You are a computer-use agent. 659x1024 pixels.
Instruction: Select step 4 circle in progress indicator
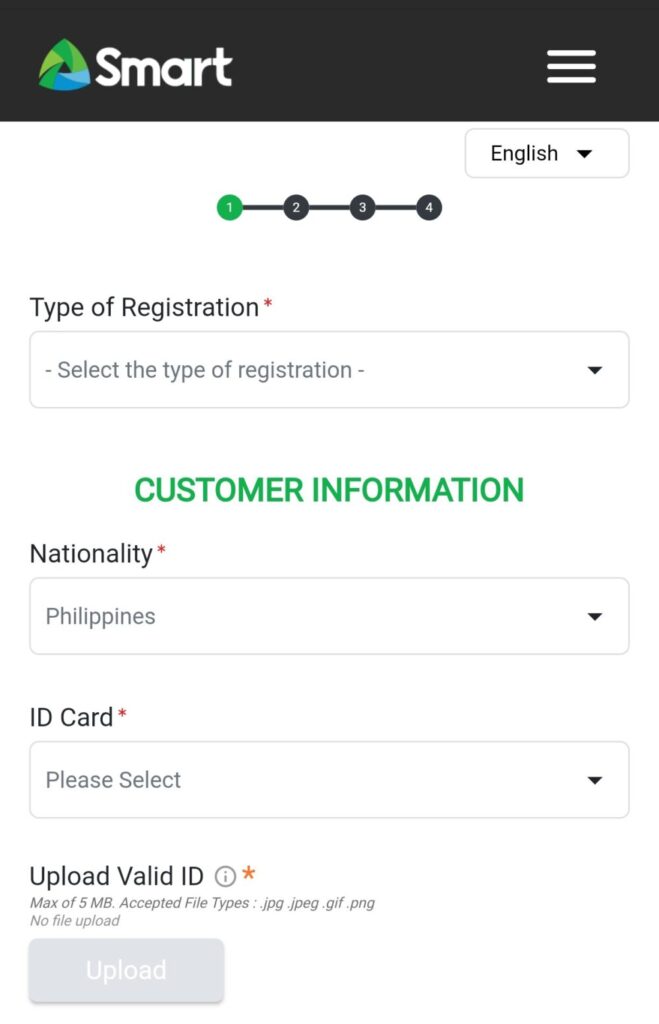point(429,208)
